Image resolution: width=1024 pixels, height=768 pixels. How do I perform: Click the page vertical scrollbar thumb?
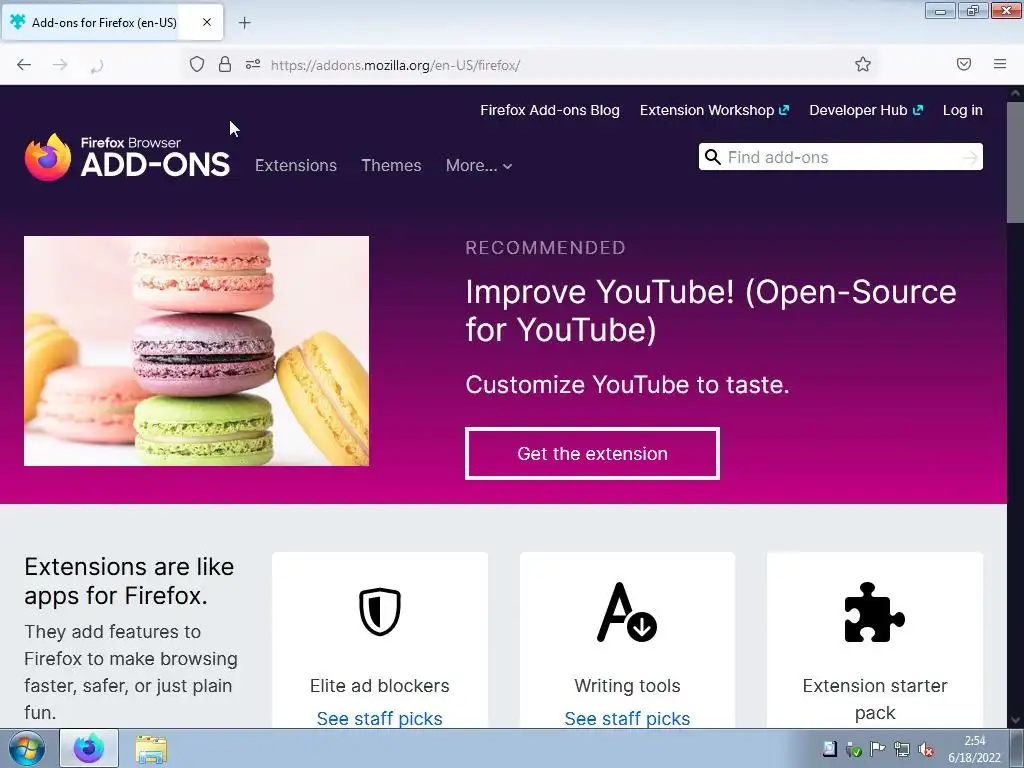pos(1015,163)
